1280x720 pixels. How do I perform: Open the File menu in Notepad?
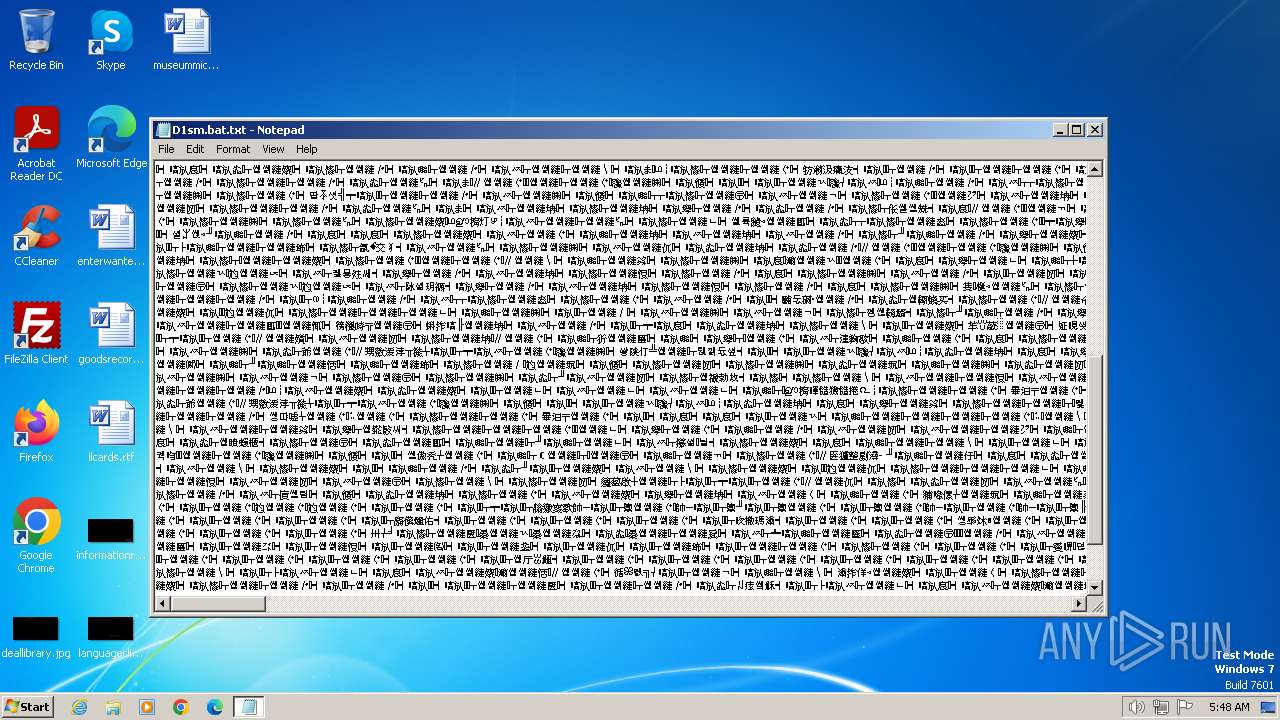point(166,149)
